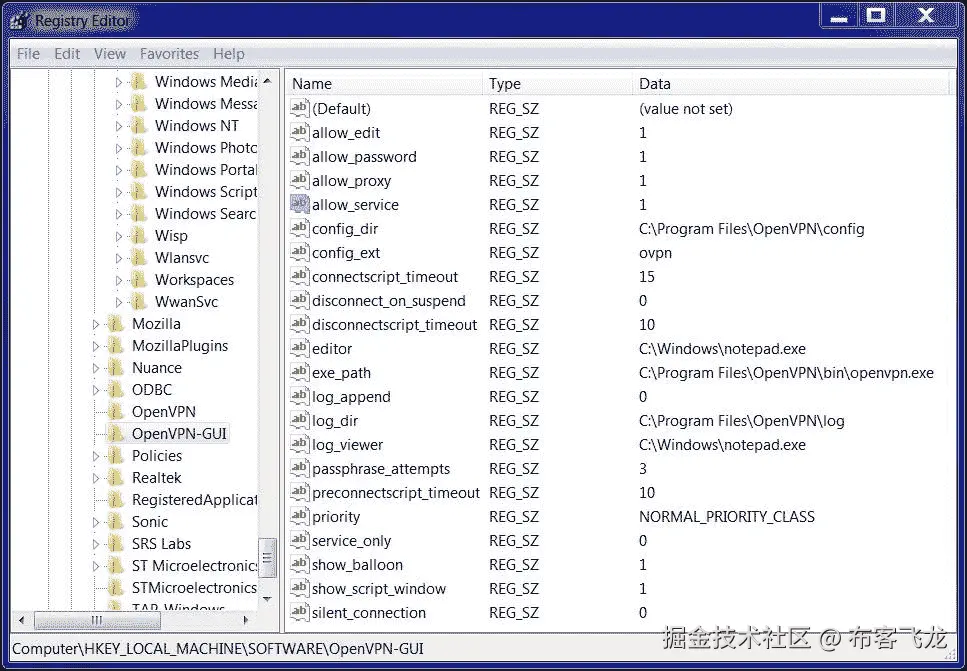Click the string icon beside log_append
The width and height of the screenshot is (967, 671).
[300, 397]
